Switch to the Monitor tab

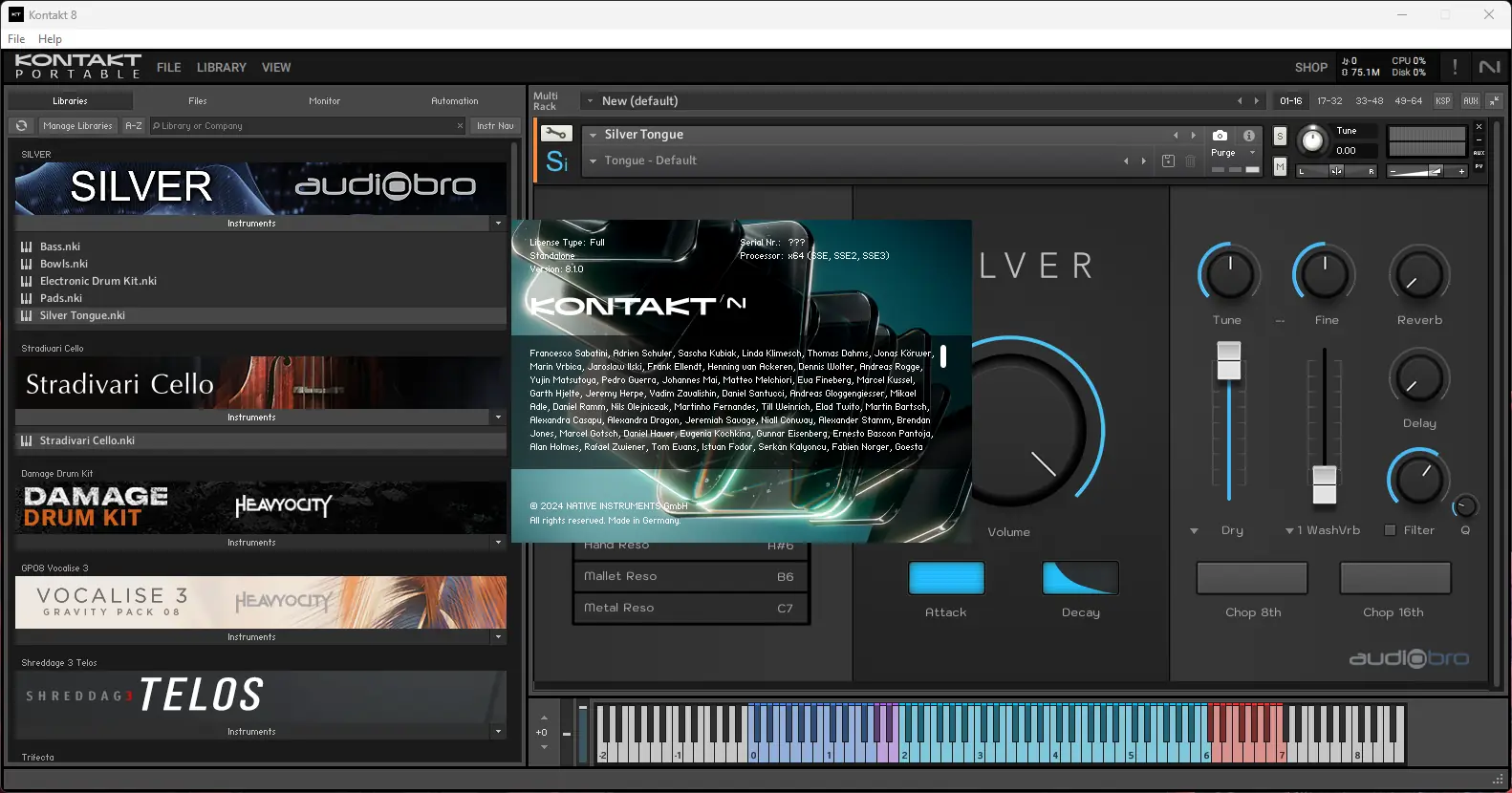point(325,100)
